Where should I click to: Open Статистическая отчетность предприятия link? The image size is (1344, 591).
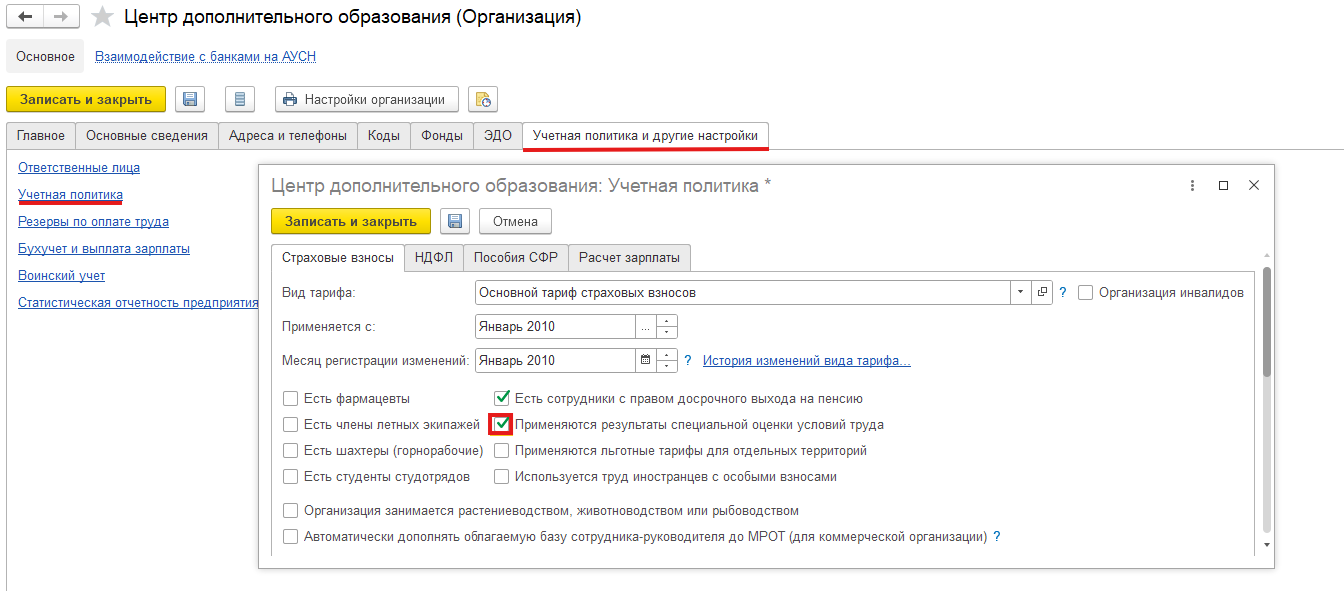click(138, 302)
